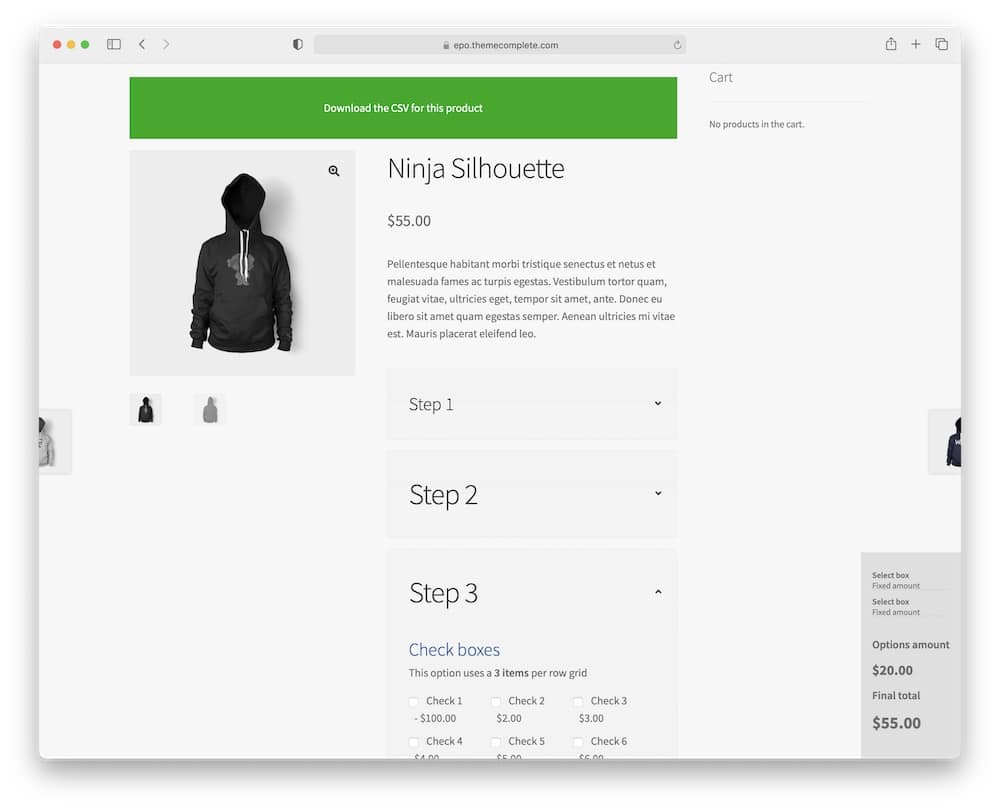The image size is (1000, 810).
Task: Click the - $100.00 price under Check 1
Action: click(435, 718)
